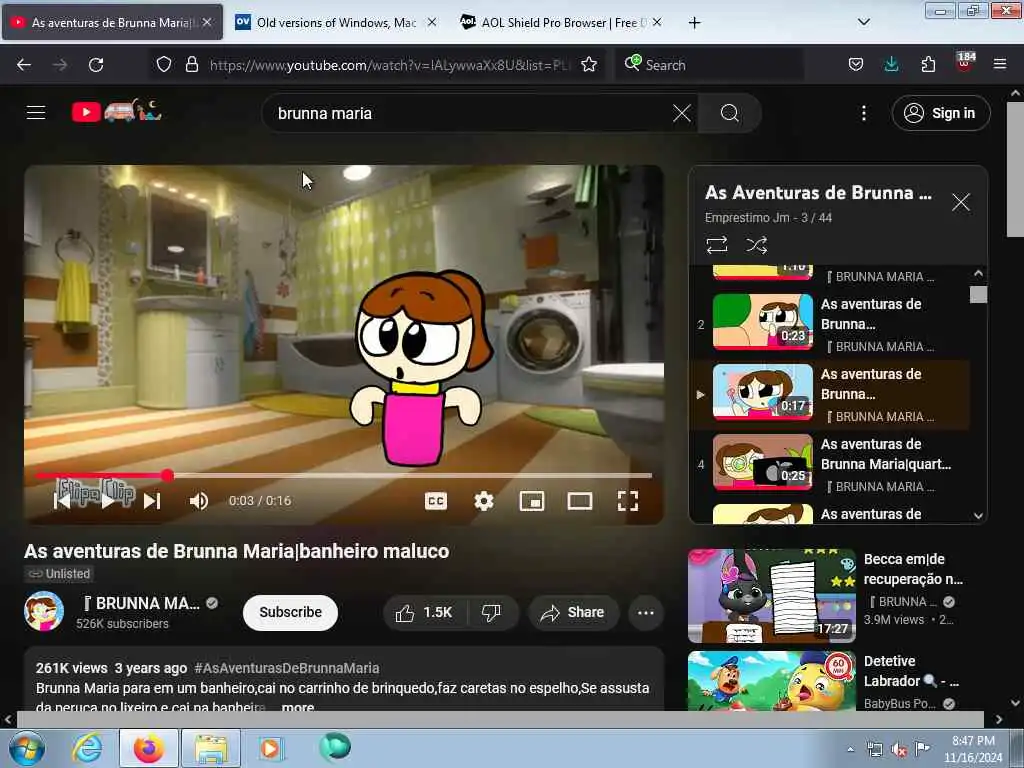Image resolution: width=1024 pixels, height=768 pixels.
Task: Switch to 'As aventuras de Brunna Maria' tab
Action: [112, 22]
